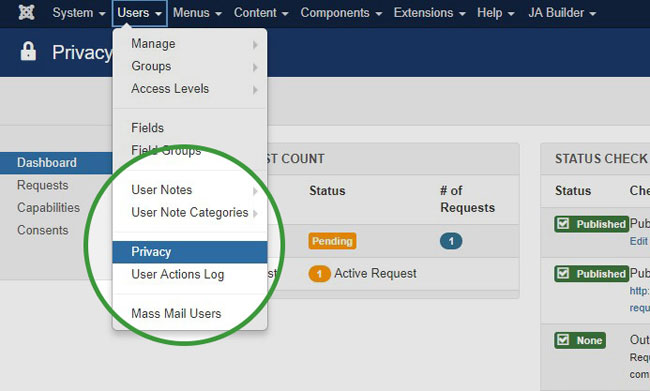Screen dimensions: 650x391
Task: Click the Status header in request count table
Action: point(327,191)
